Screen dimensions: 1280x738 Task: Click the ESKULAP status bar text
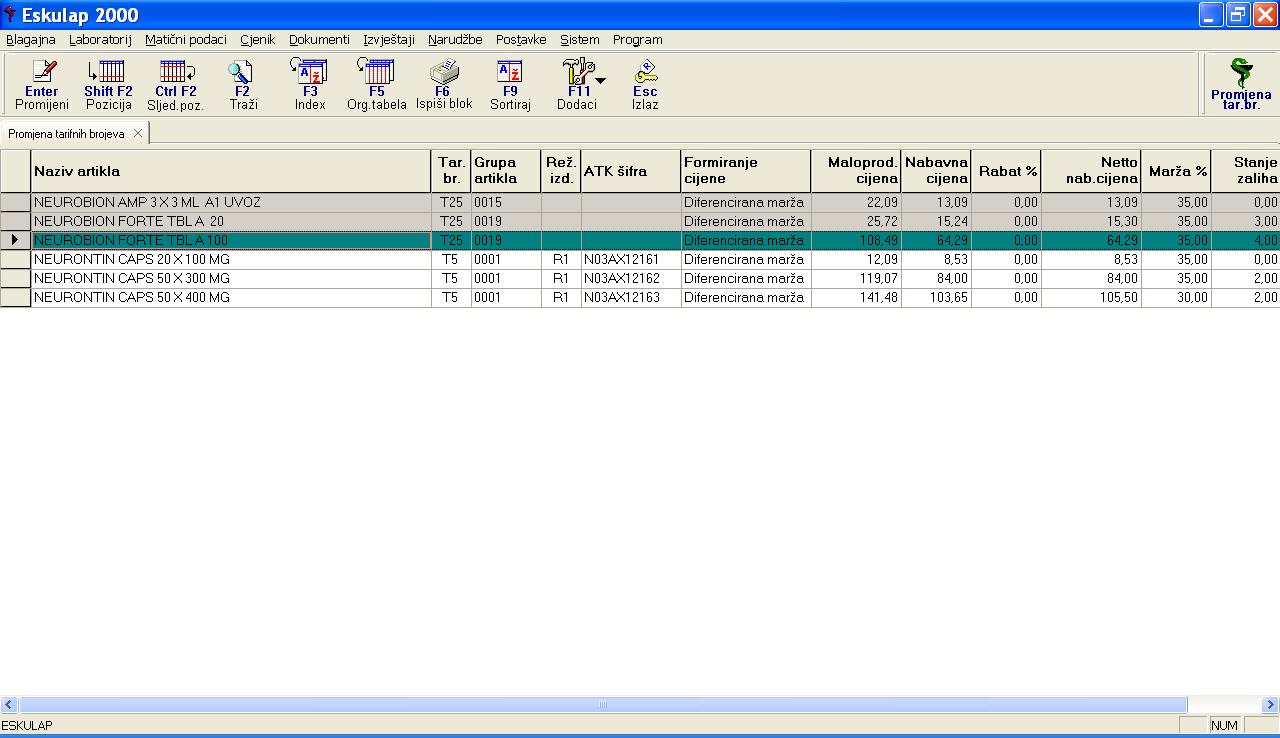27,725
